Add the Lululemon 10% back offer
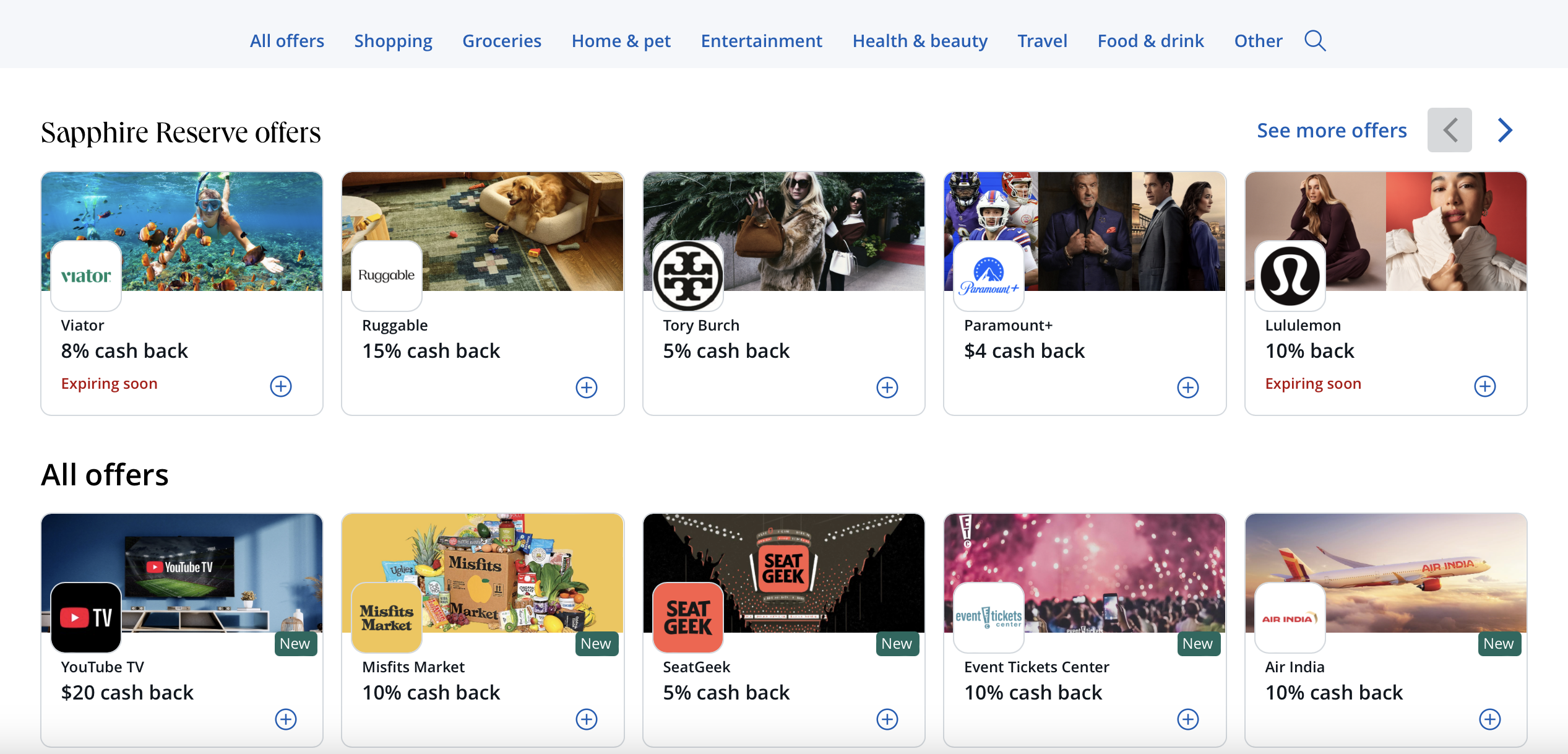Image resolution: width=1568 pixels, height=754 pixels. pos(1485,386)
